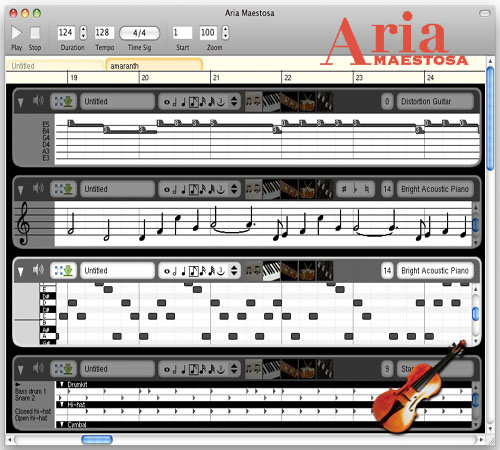Click channel number 9 on drum track

pos(387,369)
